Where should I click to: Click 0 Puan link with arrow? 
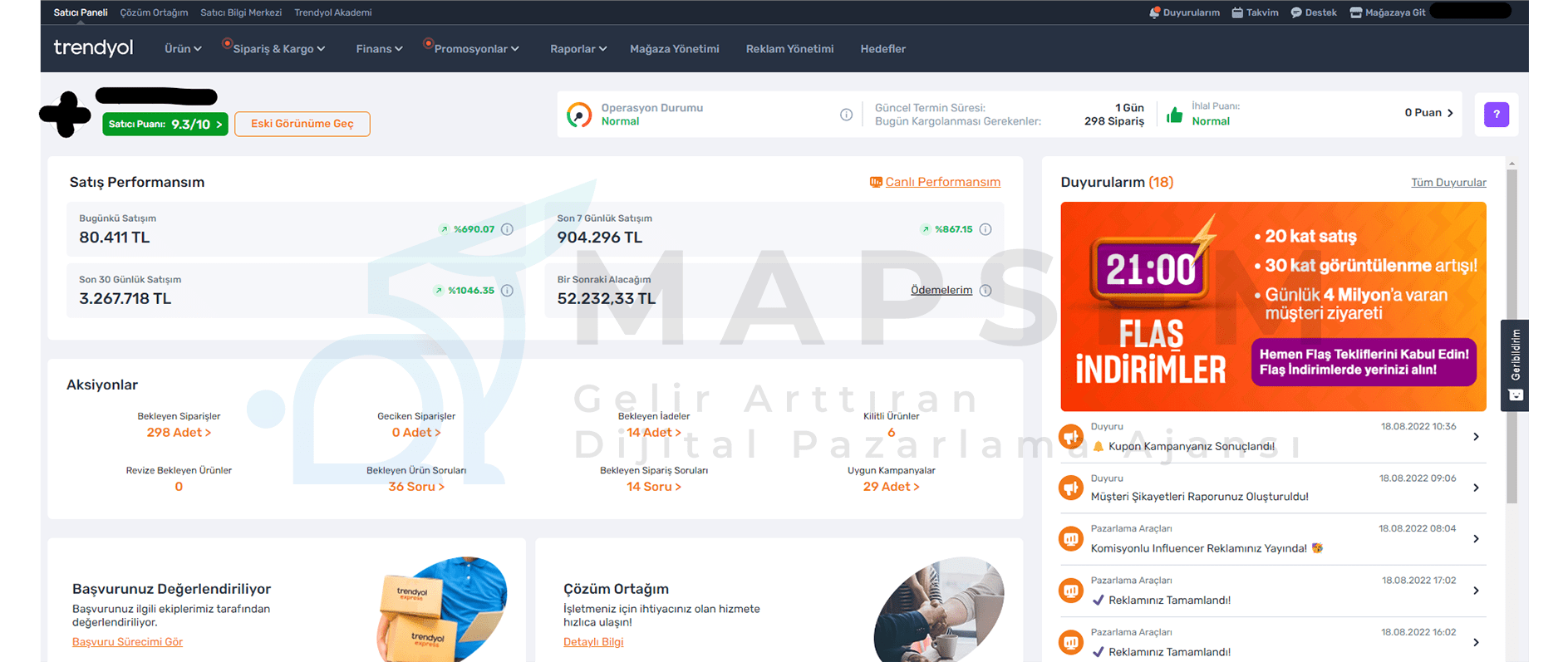(x=1429, y=113)
